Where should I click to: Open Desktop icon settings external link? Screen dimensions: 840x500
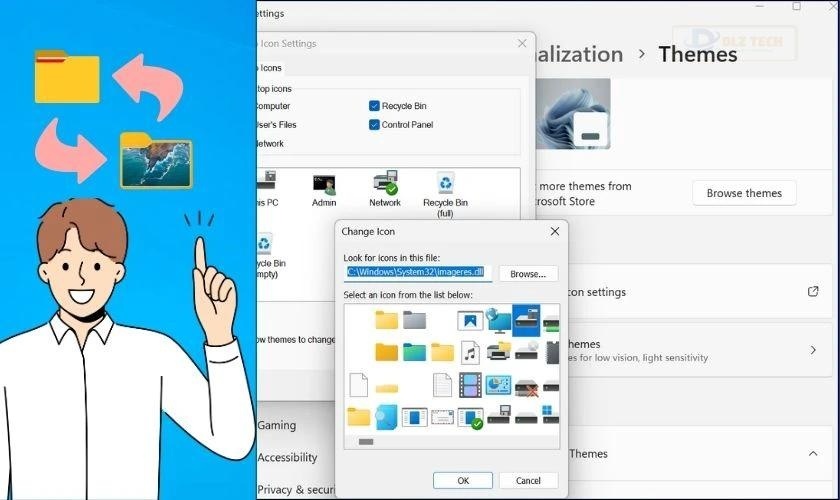tap(812, 292)
